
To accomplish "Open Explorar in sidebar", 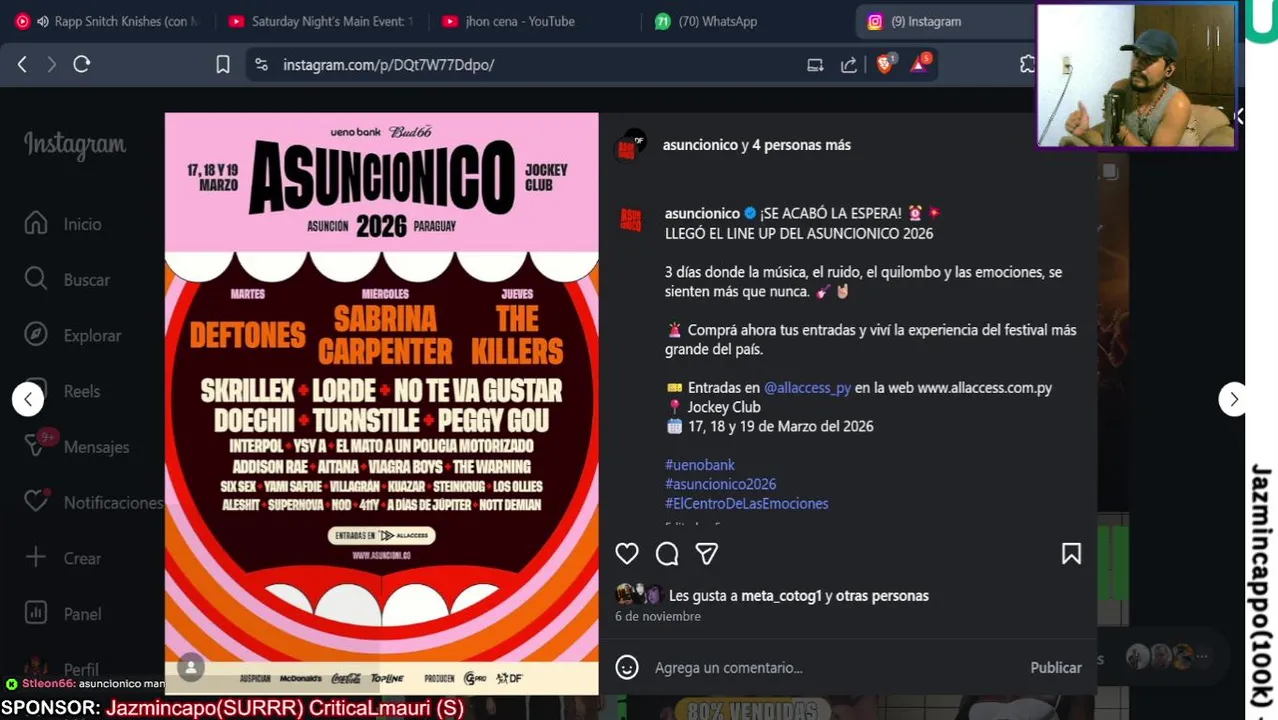I will (73, 335).
